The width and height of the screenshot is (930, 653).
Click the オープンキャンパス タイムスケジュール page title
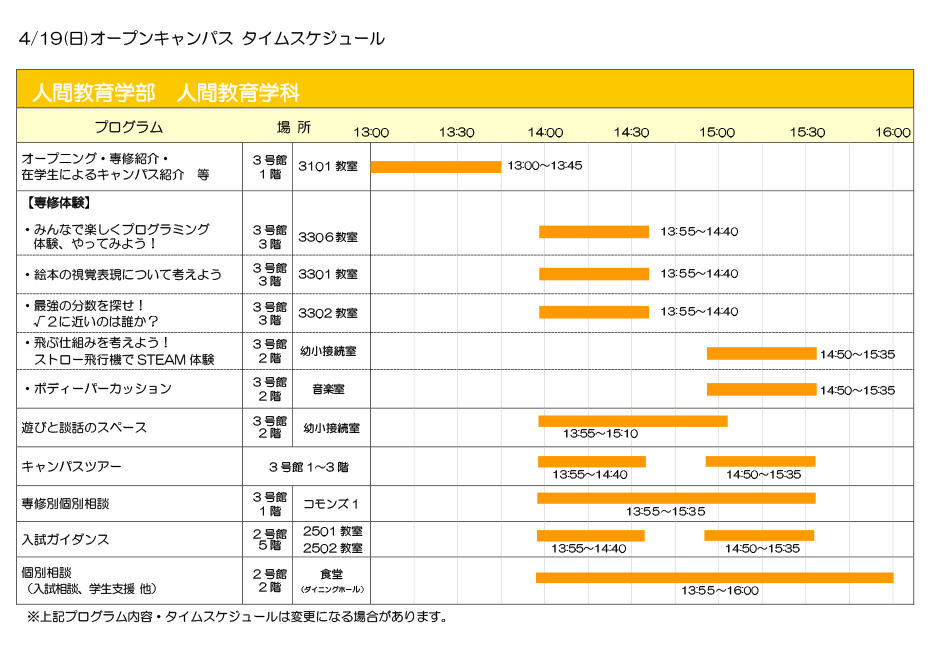point(201,38)
